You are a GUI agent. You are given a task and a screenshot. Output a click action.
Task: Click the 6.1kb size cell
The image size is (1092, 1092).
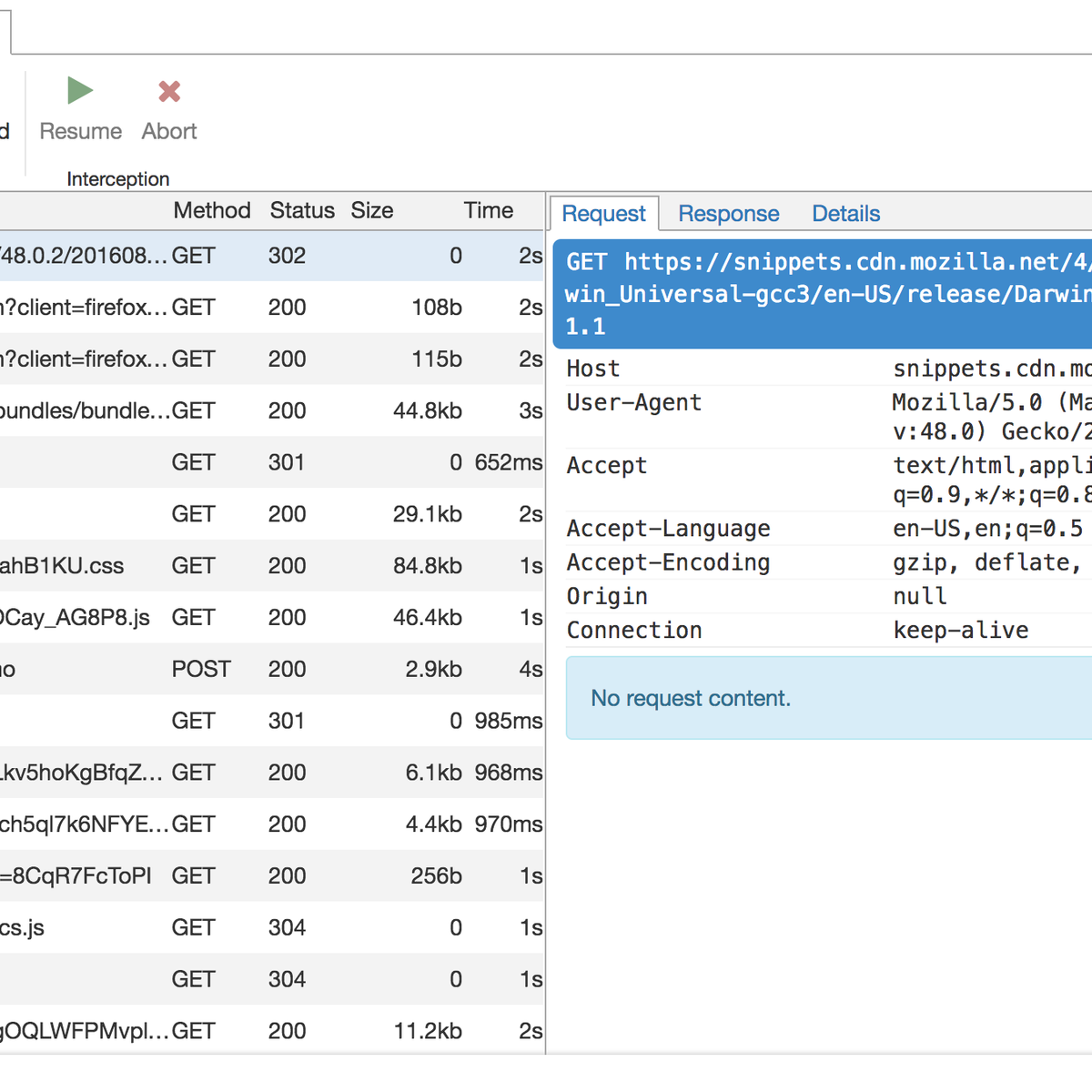pyautogui.click(x=434, y=773)
